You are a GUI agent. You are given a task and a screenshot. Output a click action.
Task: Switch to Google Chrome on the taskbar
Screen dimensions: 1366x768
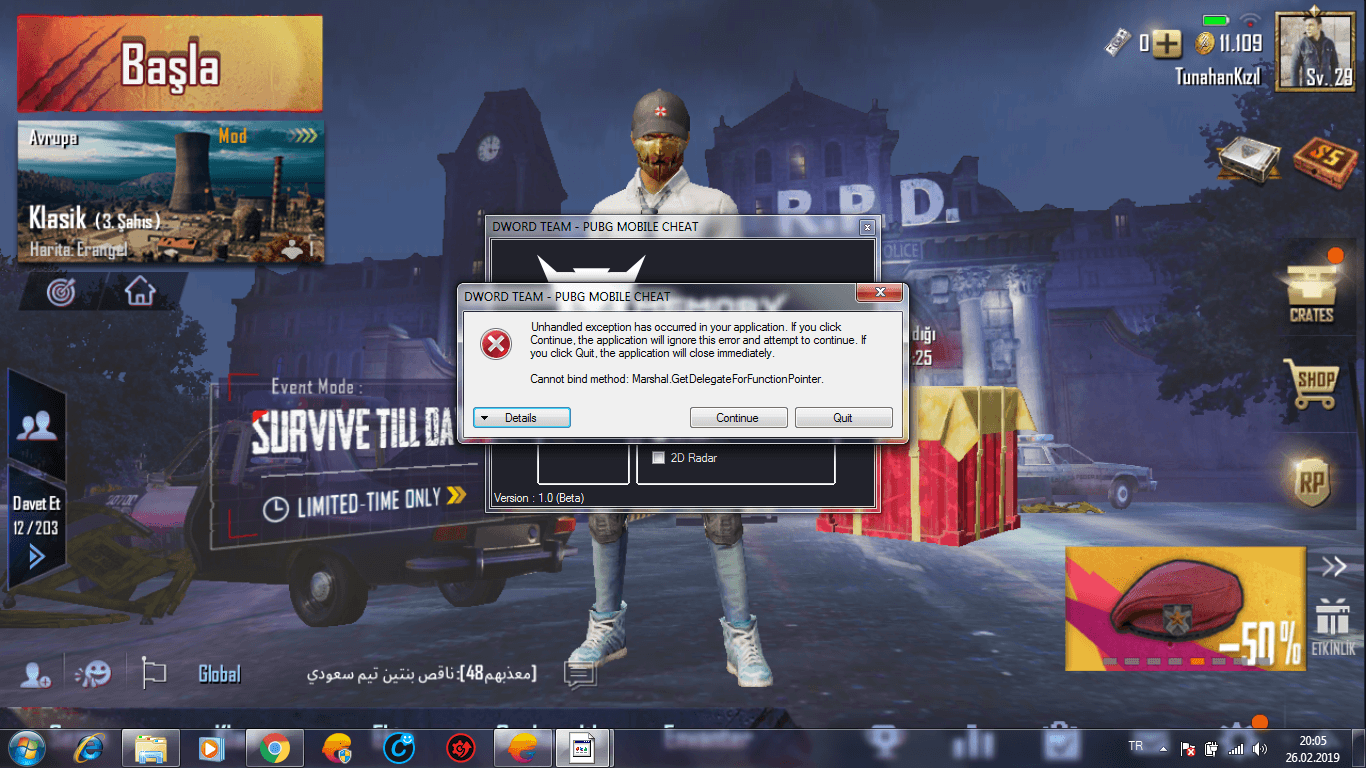click(275, 747)
